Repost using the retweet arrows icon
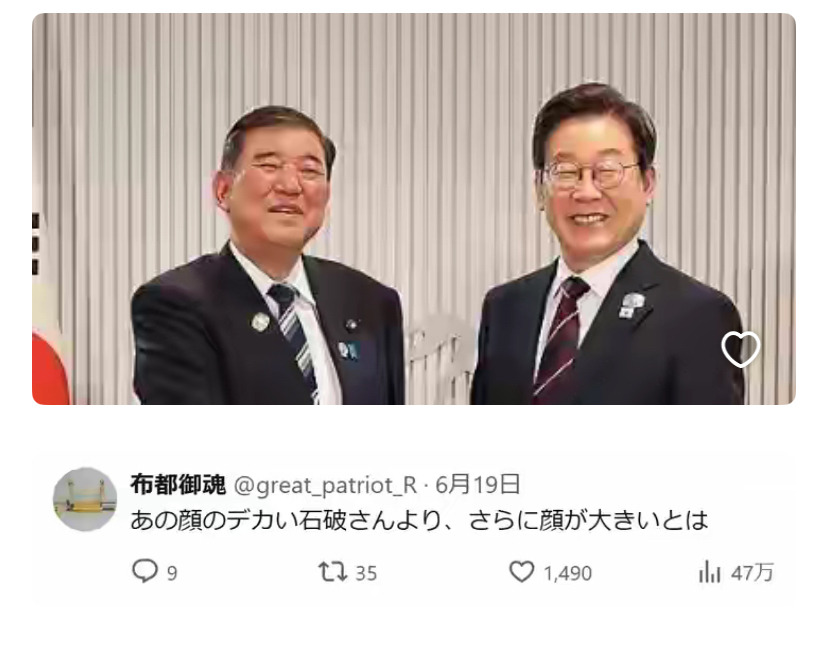Viewport: 828px width, 654px height. coord(332,572)
